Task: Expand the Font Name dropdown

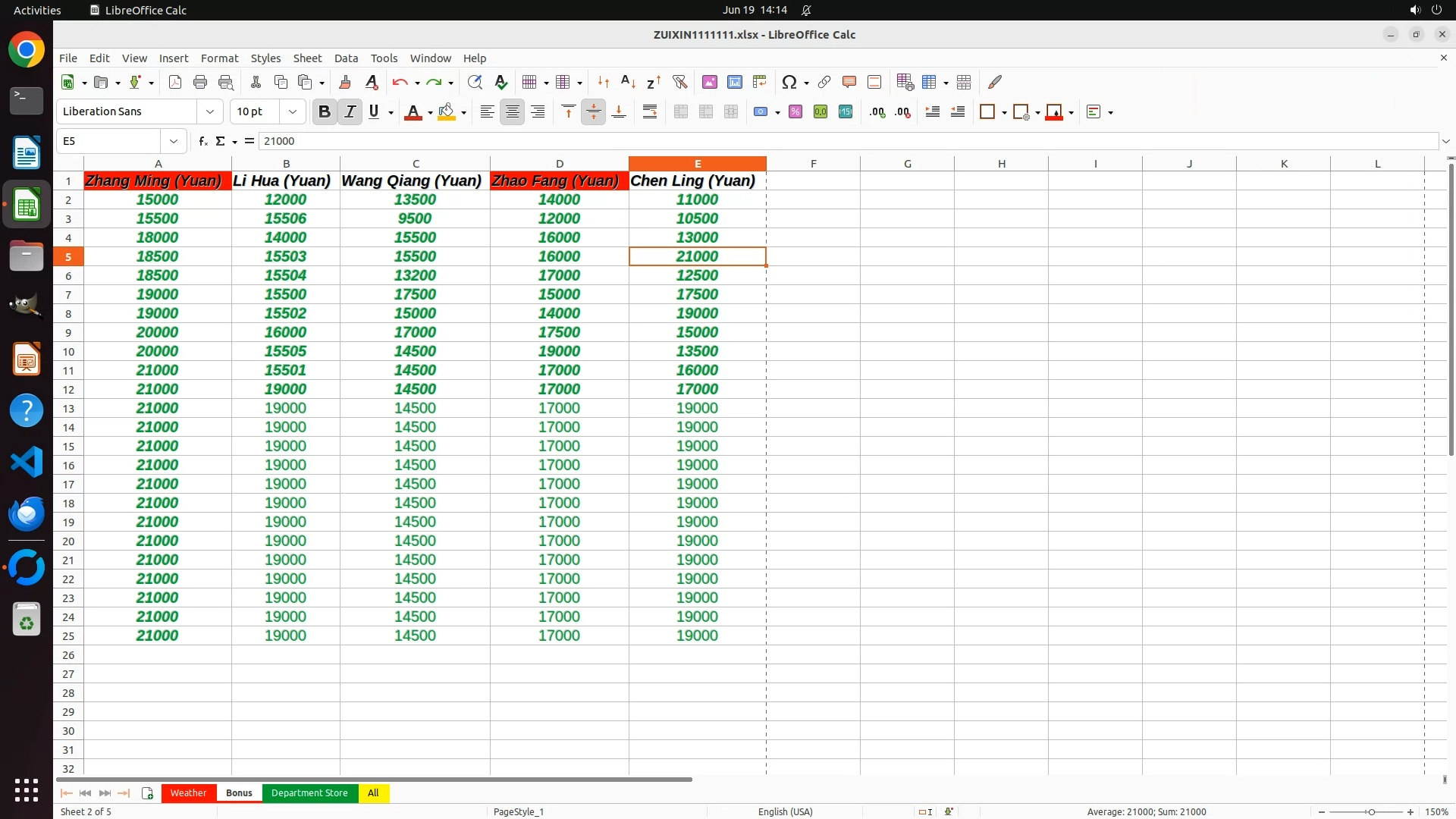Action: (x=210, y=111)
